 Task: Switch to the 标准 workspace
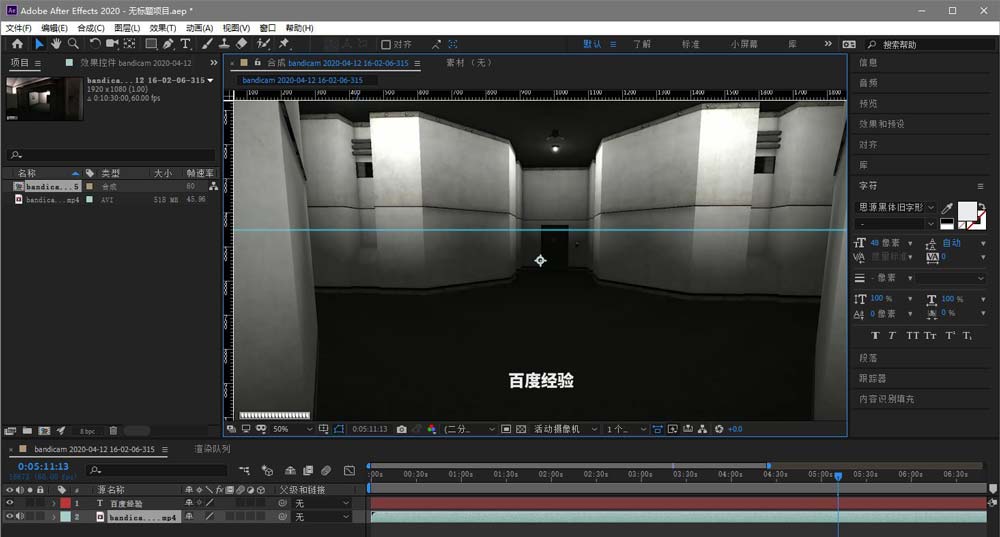691,44
